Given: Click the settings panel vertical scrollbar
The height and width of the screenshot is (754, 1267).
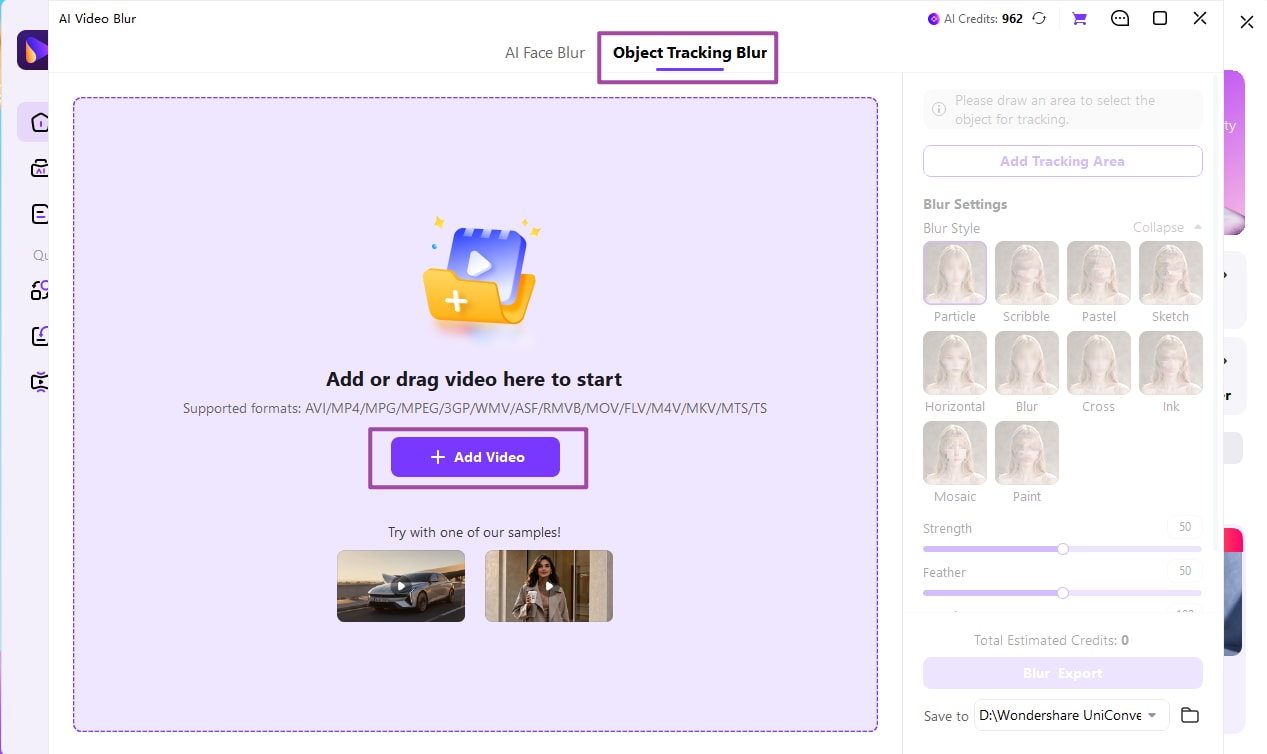Looking at the screenshot, I should 1215,315.
